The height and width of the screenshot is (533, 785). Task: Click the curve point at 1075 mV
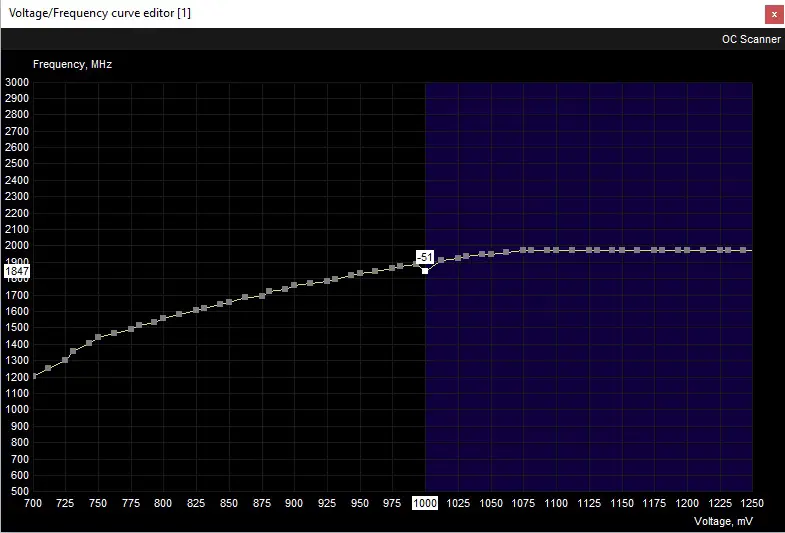pyautogui.click(x=523, y=250)
